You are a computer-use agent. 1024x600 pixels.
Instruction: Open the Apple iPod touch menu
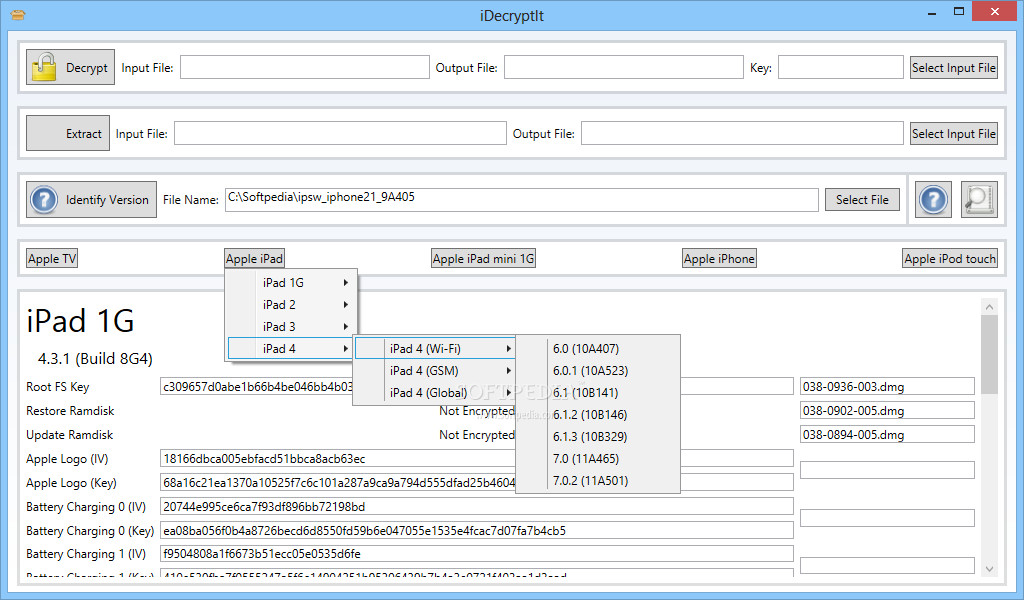pyautogui.click(x=950, y=259)
